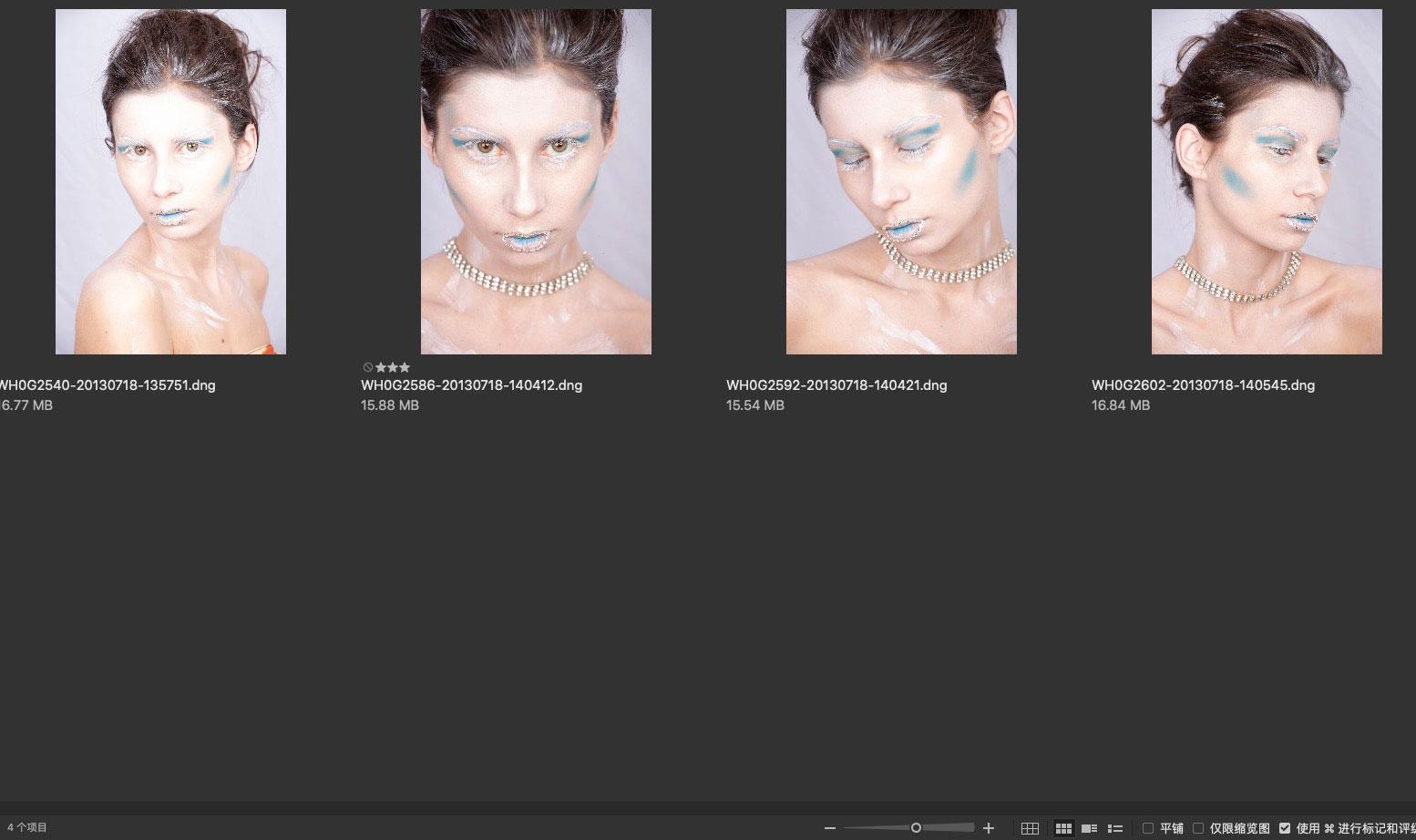Enable the 平铺 checkbox
The width and height of the screenshot is (1416, 840).
[1148, 828]
